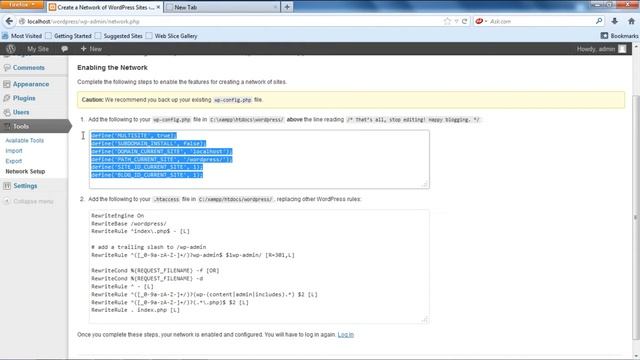Screen dimensions: 640x360
Task: Reload the page using refresh icon
Action: pos(464,21)
